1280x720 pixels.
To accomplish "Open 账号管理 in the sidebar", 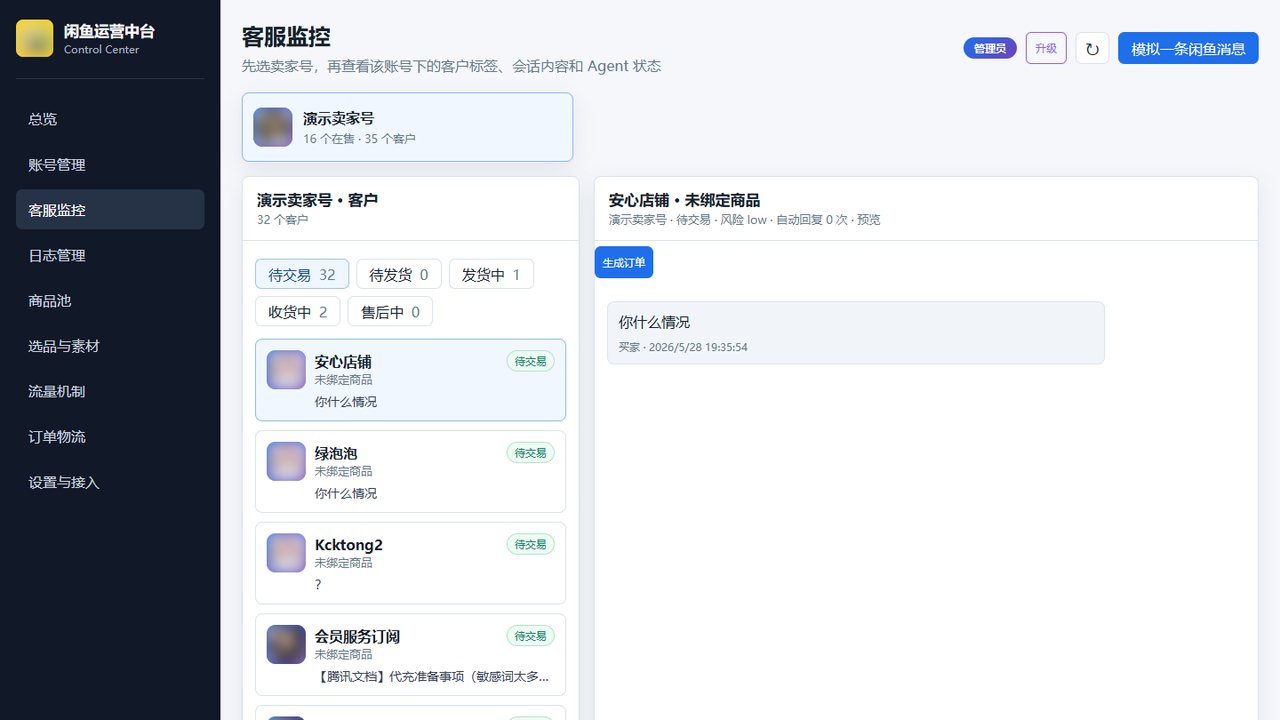I will pos(110,165).
